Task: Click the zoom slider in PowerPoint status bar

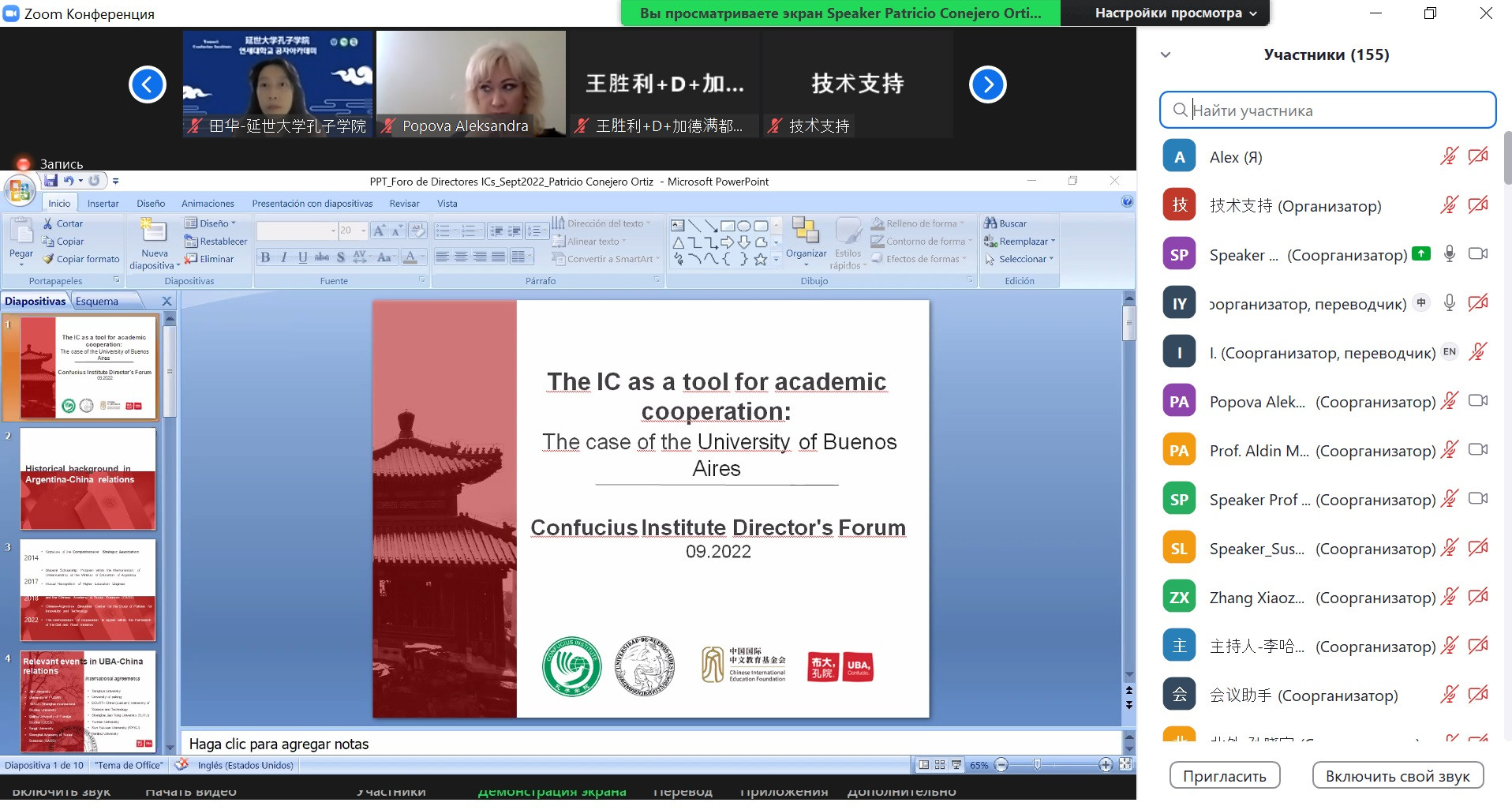Action: tap(1037, 765)
